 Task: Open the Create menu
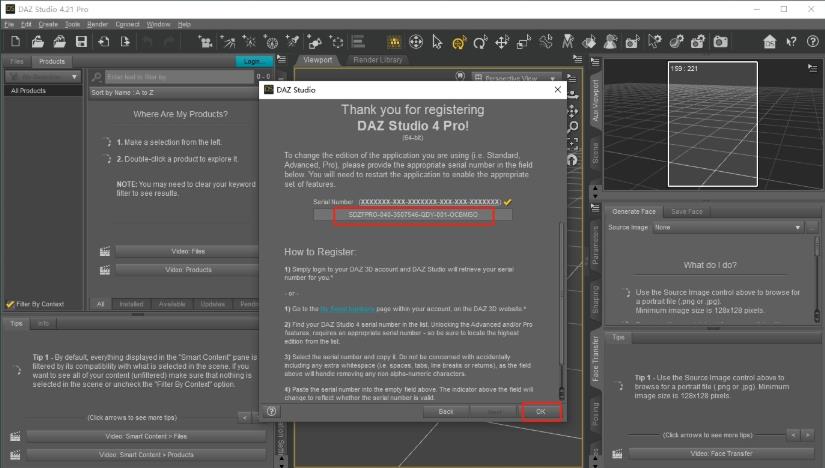click(x=48, y=24)
